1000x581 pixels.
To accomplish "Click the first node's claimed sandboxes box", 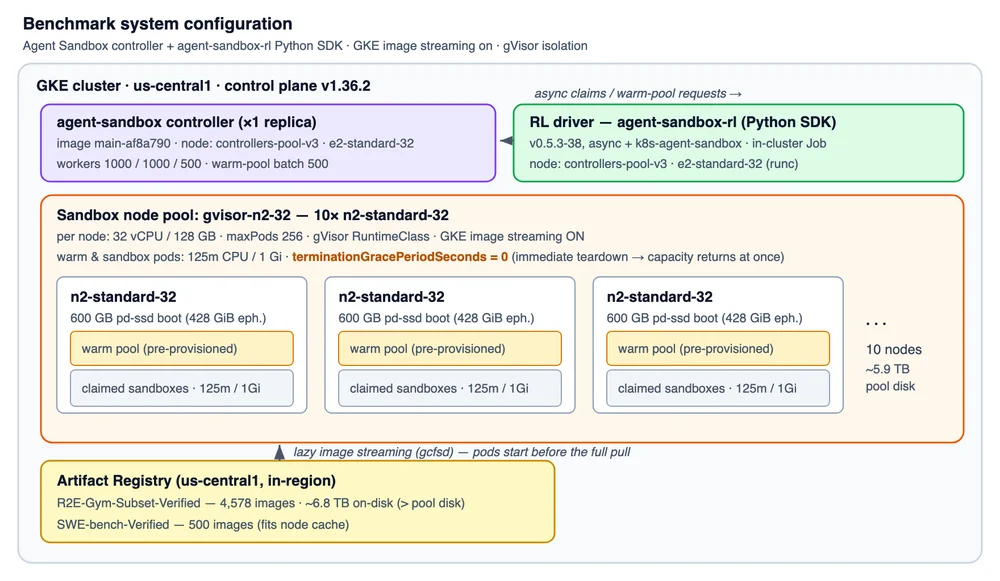I will pos(182,388).
